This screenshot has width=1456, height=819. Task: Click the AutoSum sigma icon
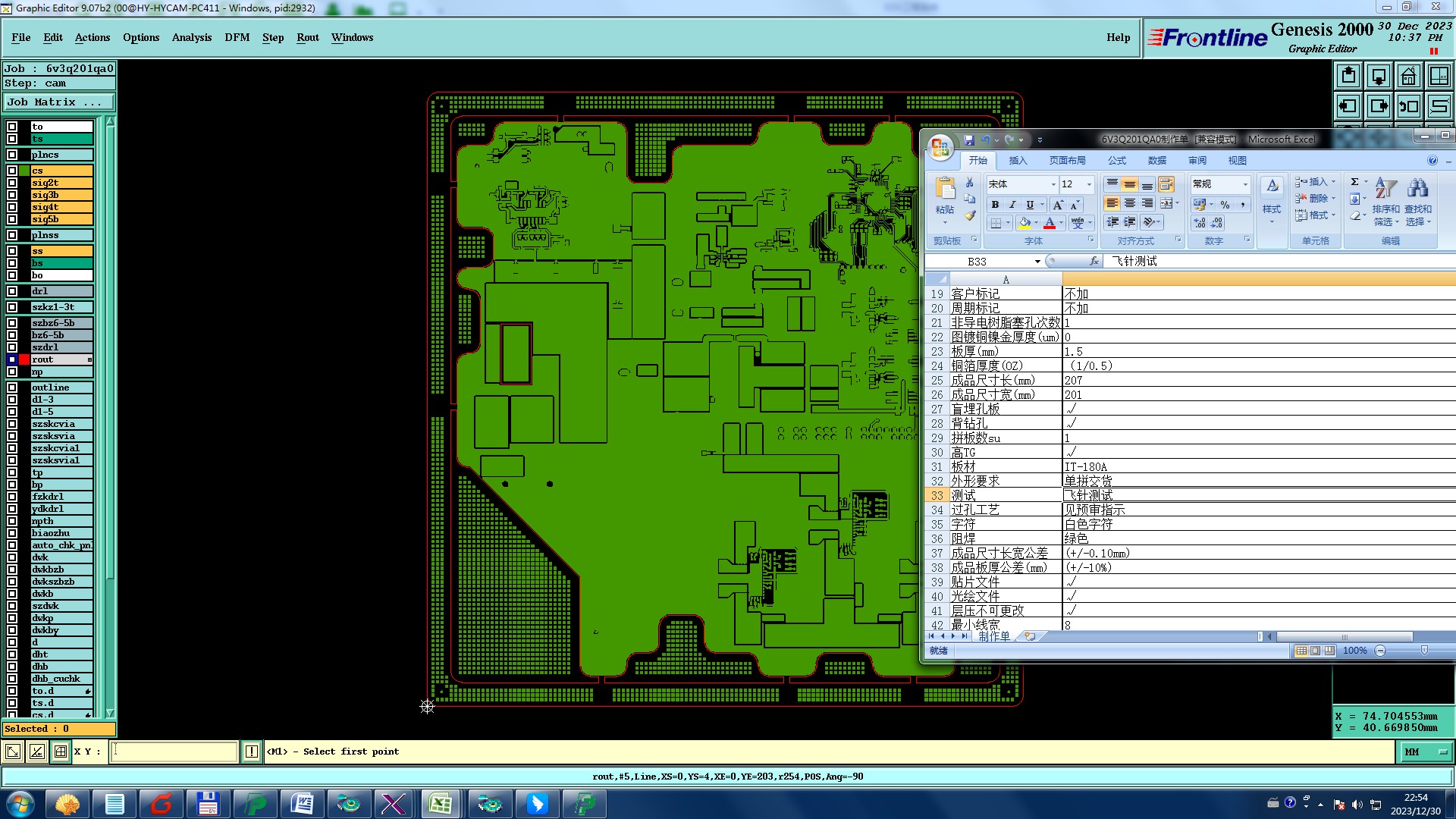(x=1355, y=182)
